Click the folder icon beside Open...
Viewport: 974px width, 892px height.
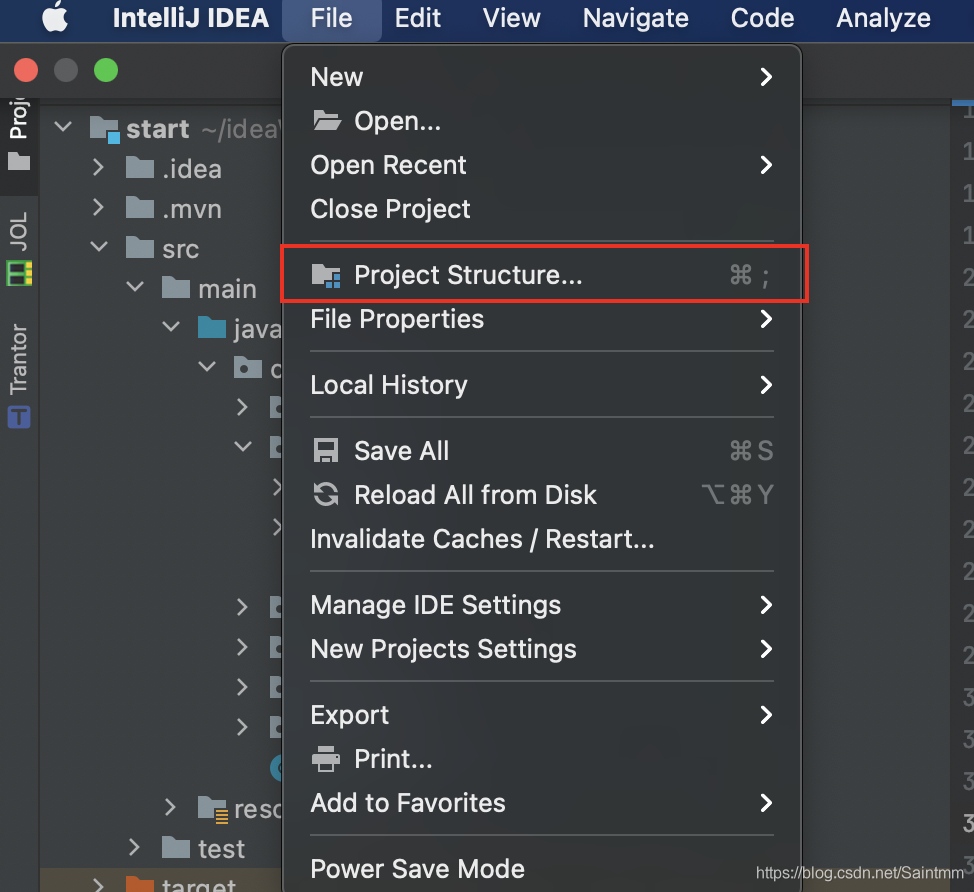327,120
